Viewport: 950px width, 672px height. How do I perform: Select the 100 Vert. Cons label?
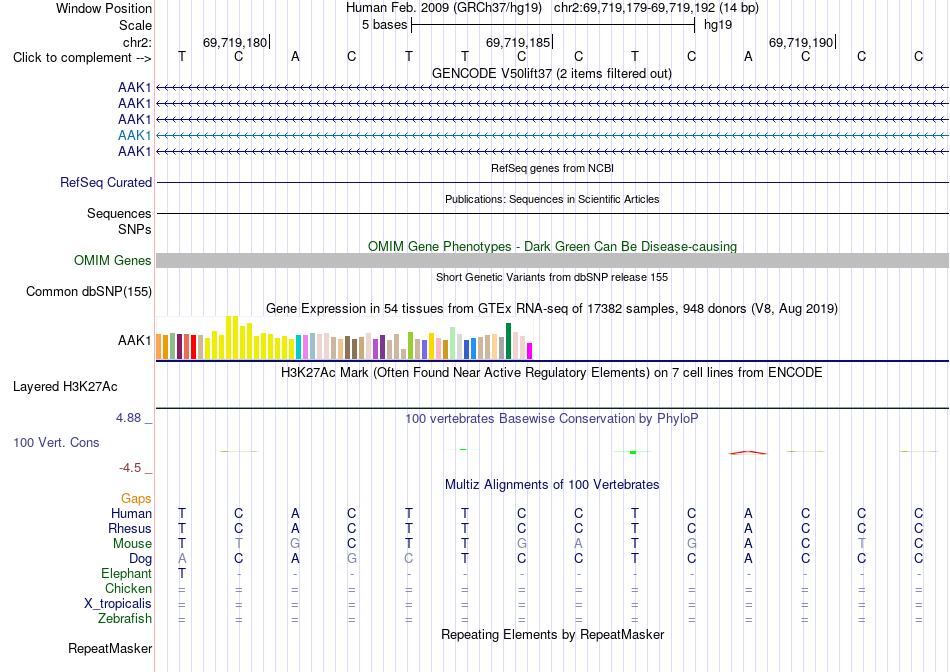click(56, 442)
